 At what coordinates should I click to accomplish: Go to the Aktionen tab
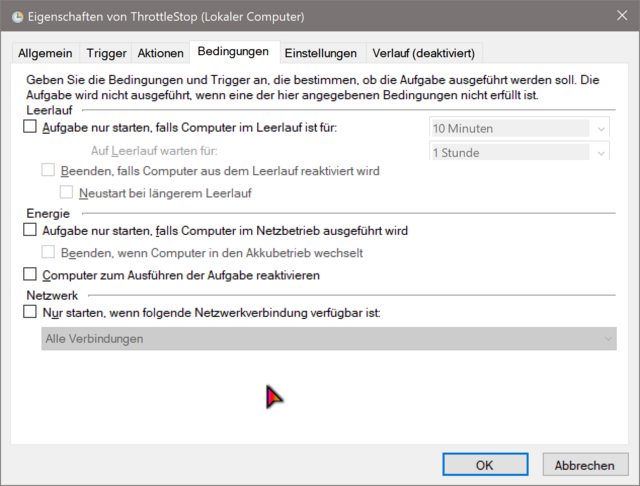(160, 53)
